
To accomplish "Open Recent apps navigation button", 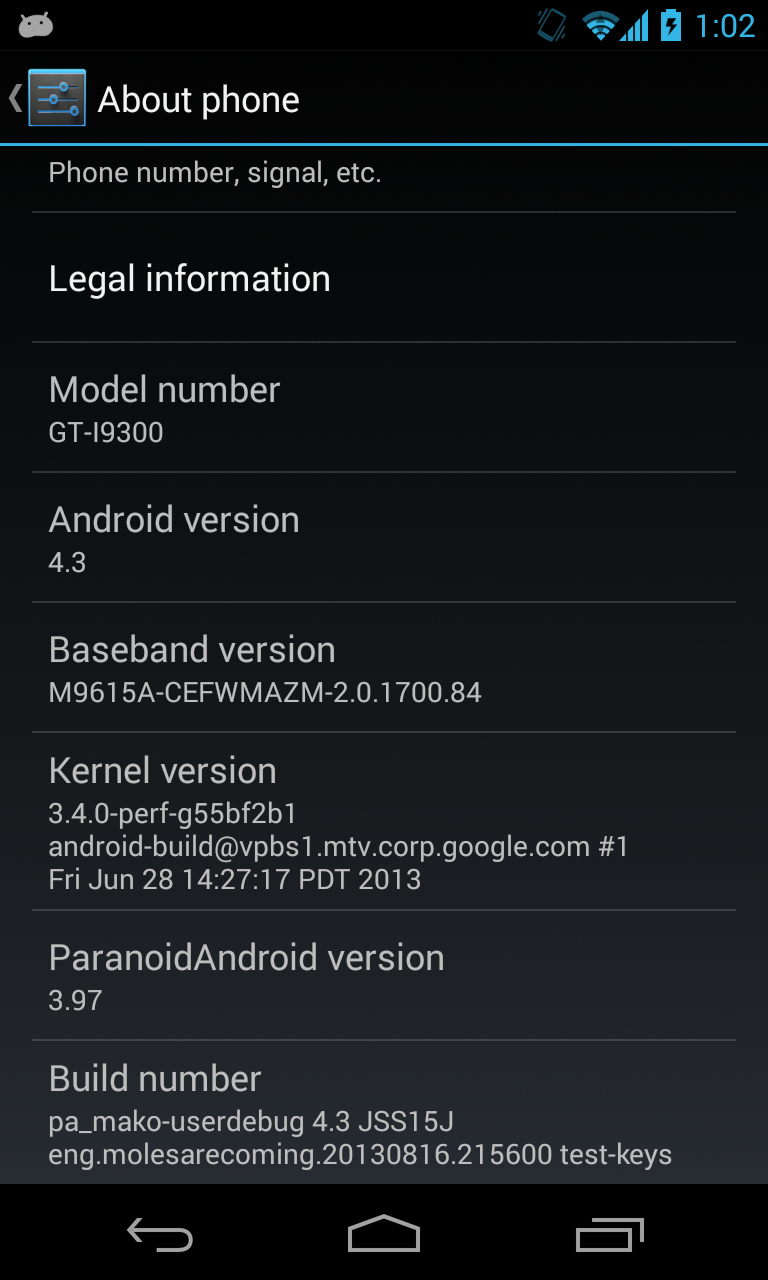I will 609,1233.
